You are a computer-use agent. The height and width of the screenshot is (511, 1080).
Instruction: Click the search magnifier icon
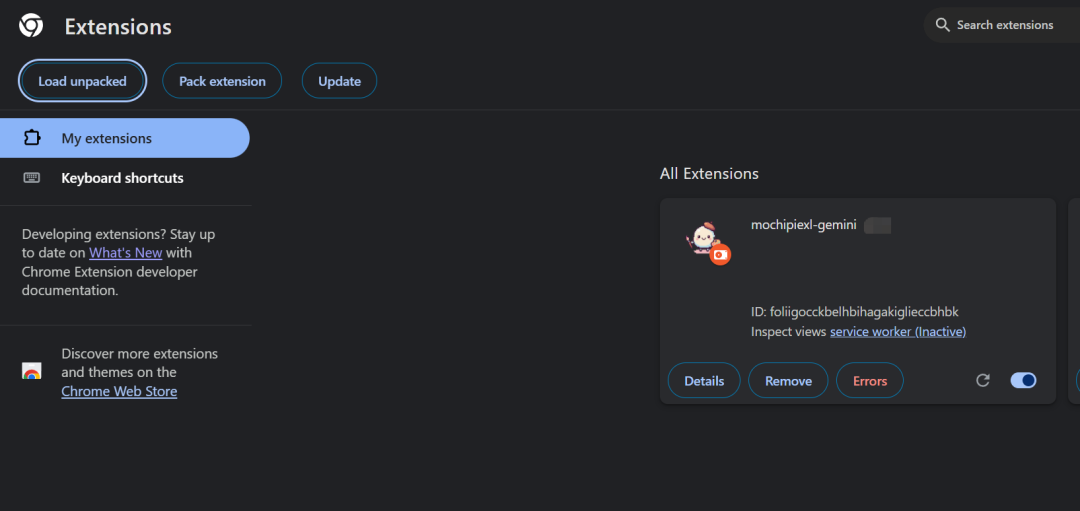[x=942, y=25]
